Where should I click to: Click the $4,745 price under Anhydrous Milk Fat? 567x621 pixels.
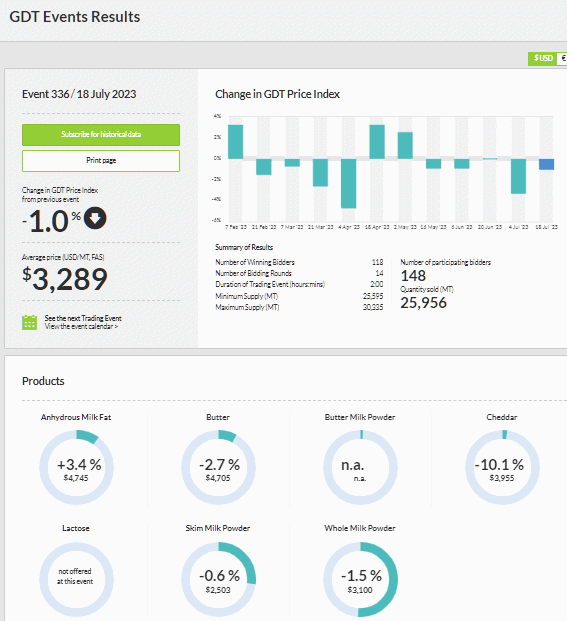tap(76, 478)
